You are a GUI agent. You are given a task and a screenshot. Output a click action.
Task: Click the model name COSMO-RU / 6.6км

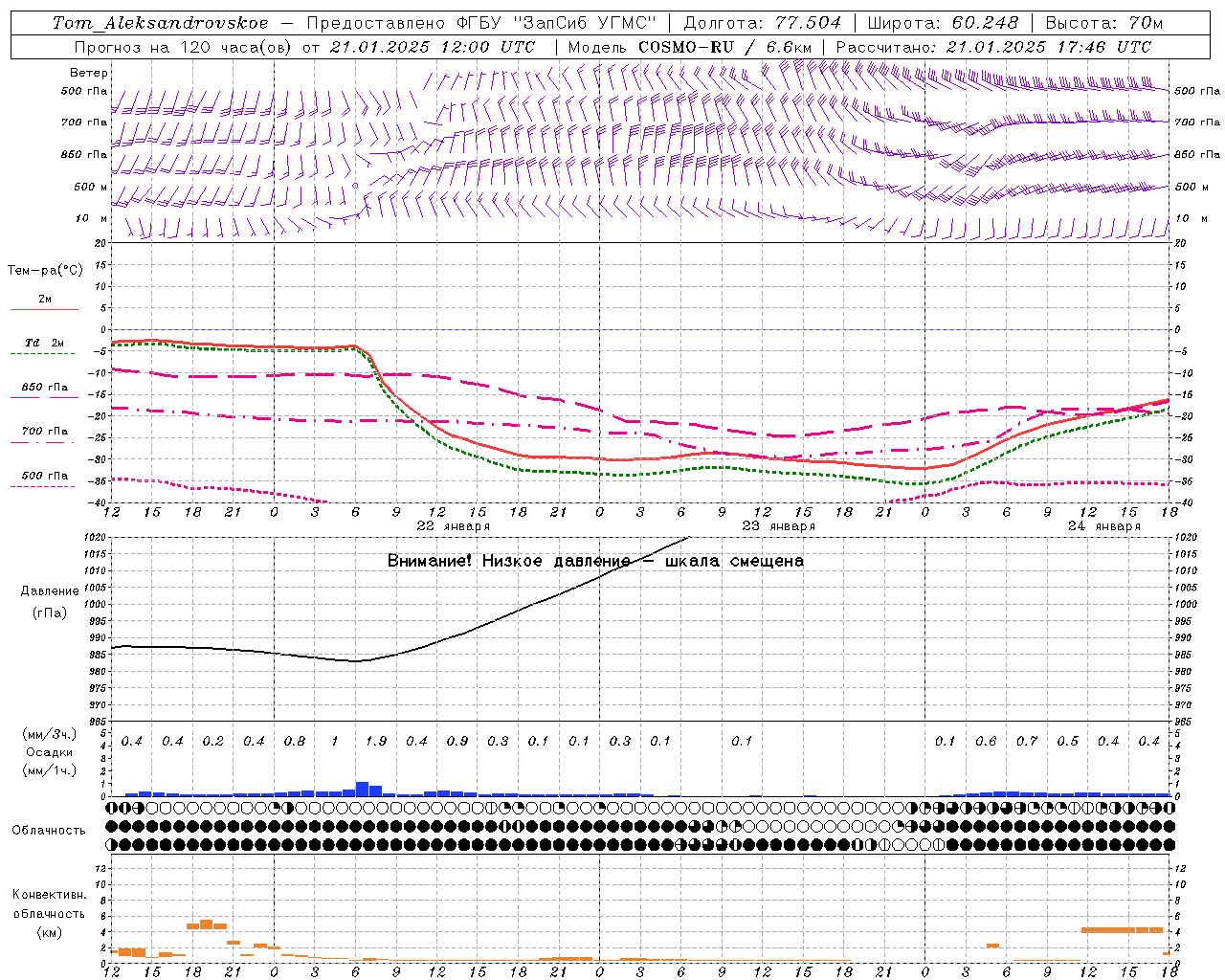pyautogui.click(x=725, y=47)
